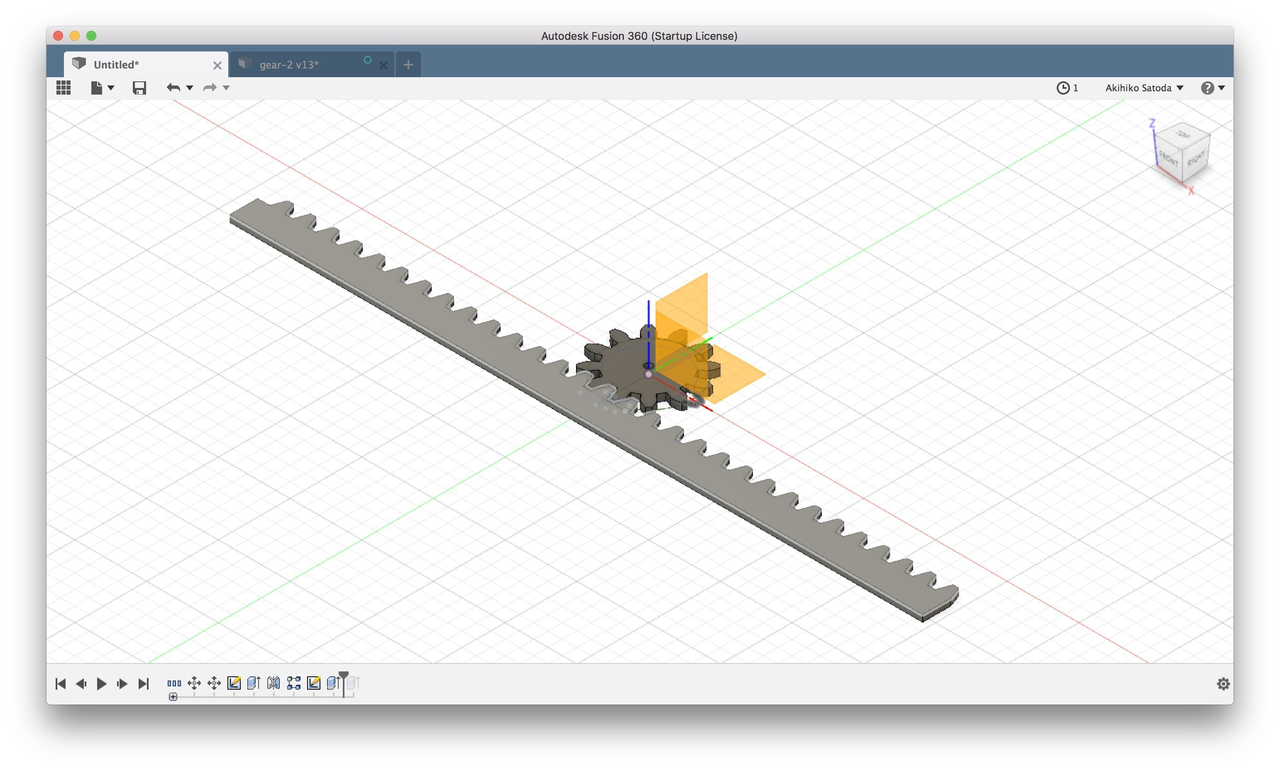Add a new design tab

[408, 65]
